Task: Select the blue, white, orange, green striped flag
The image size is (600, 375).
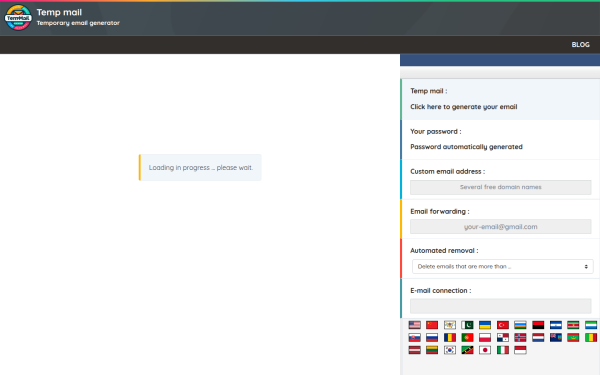Action: point(520,325)
